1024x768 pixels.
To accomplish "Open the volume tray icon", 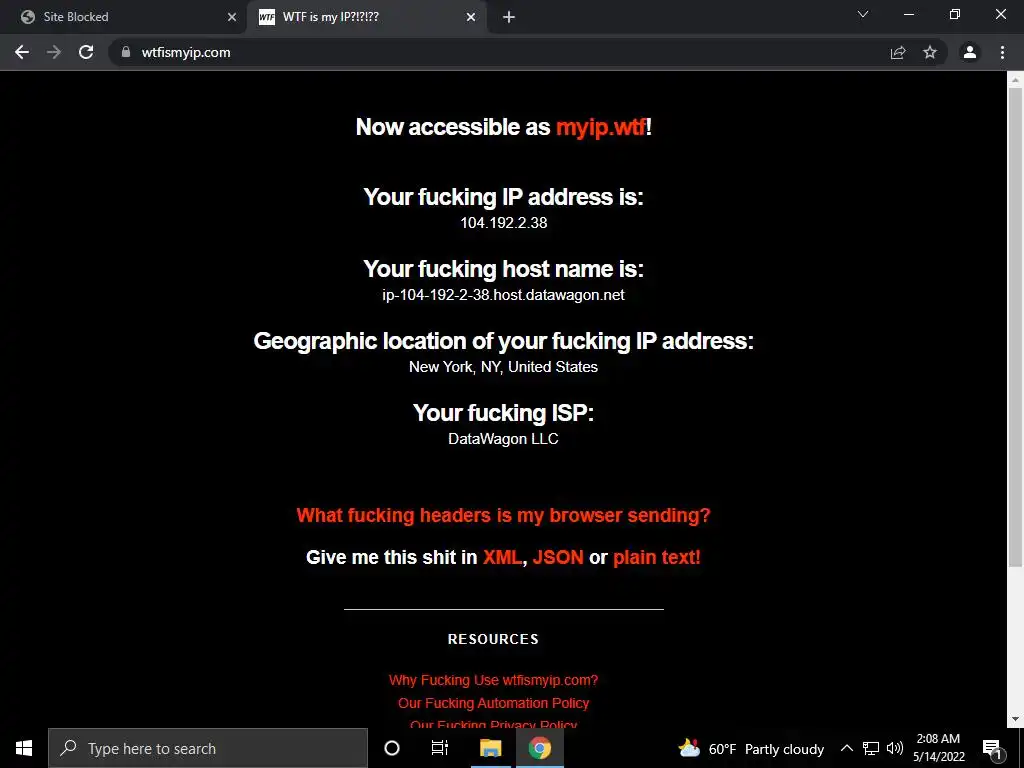I will pos(895,748).
